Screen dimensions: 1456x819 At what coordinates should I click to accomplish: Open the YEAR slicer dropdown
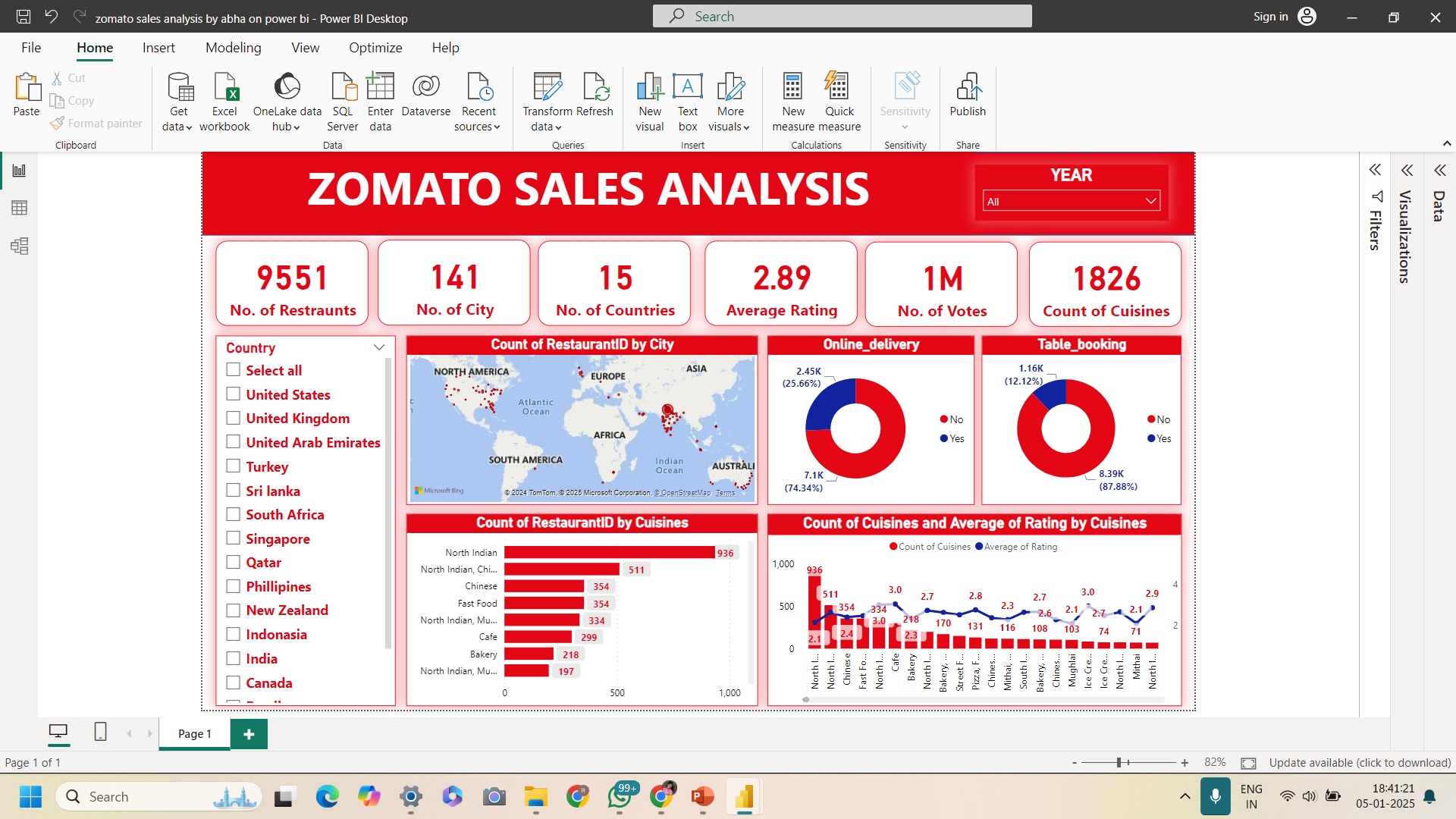tap(1071, 201)
